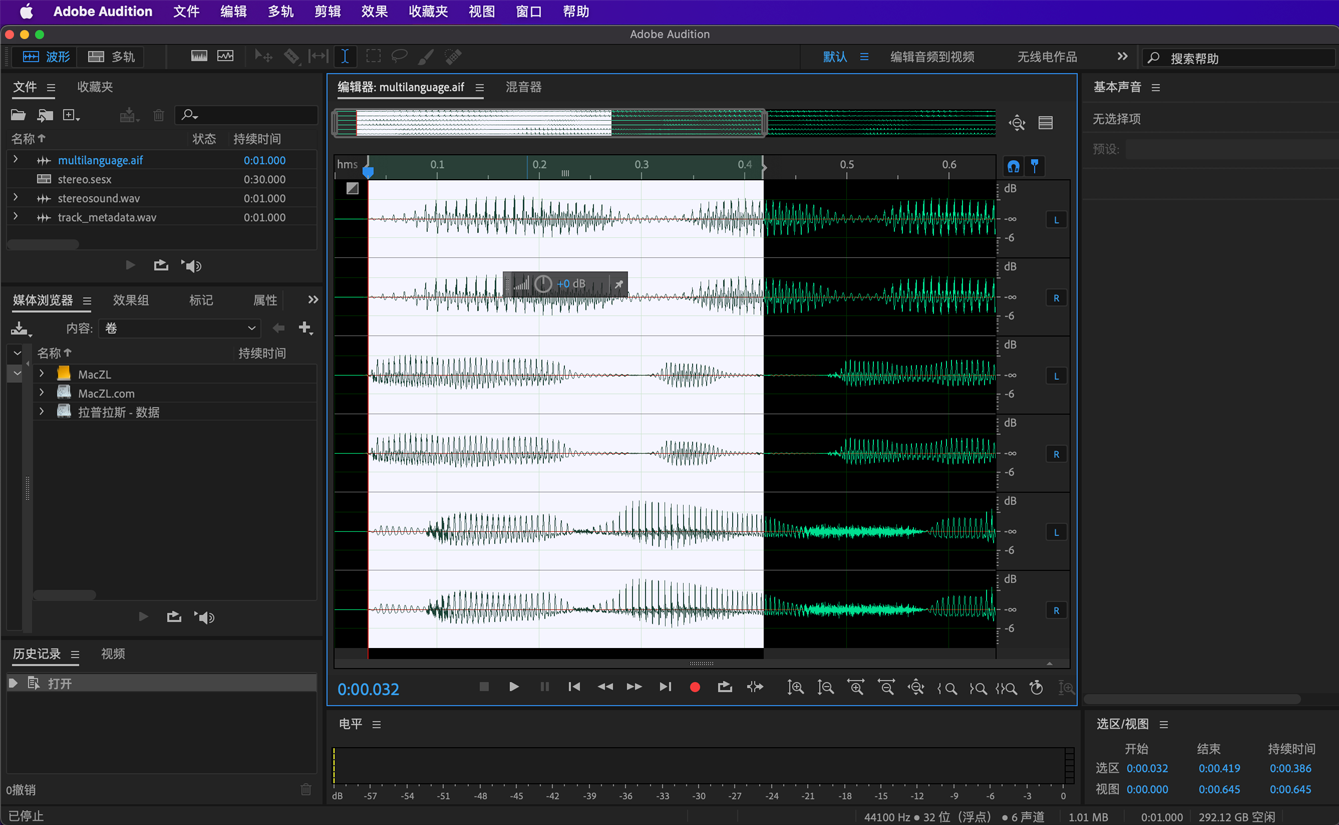Zoom in amplitude icon in the transport bar
The width and height of the screenshot is (1339, 825).
796,687
